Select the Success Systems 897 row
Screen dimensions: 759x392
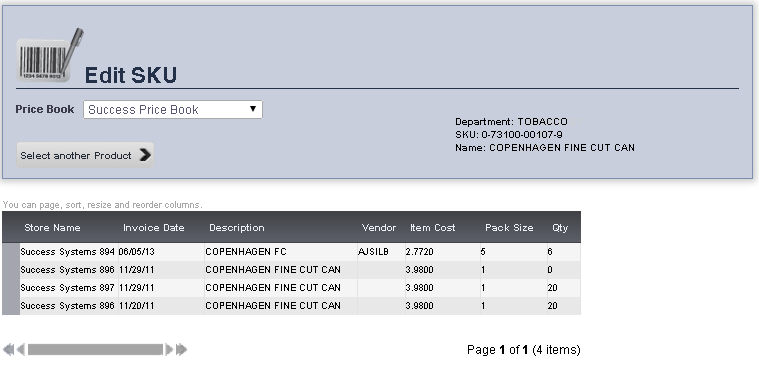291,287
